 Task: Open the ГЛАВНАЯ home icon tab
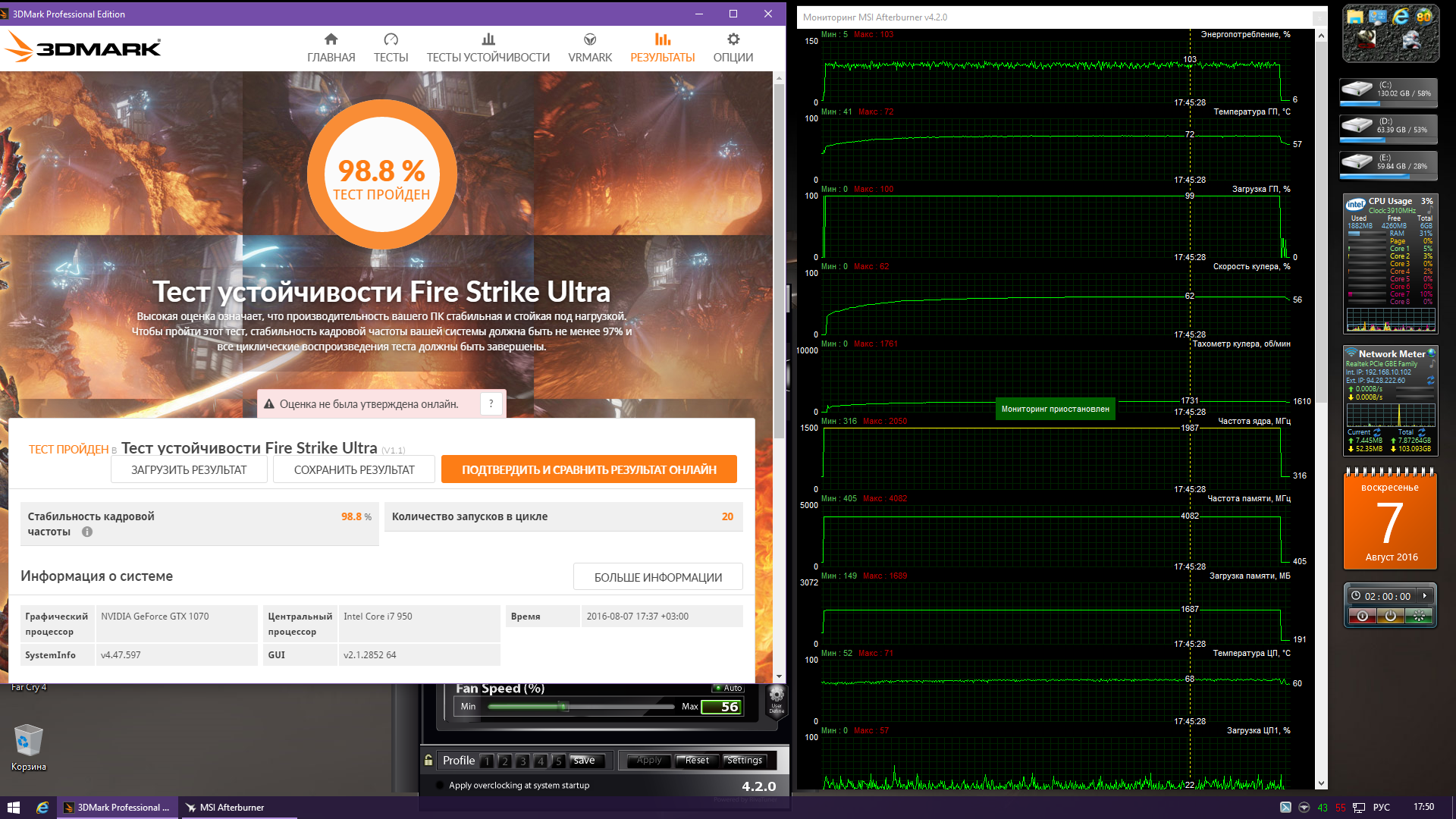click(331, 39)
